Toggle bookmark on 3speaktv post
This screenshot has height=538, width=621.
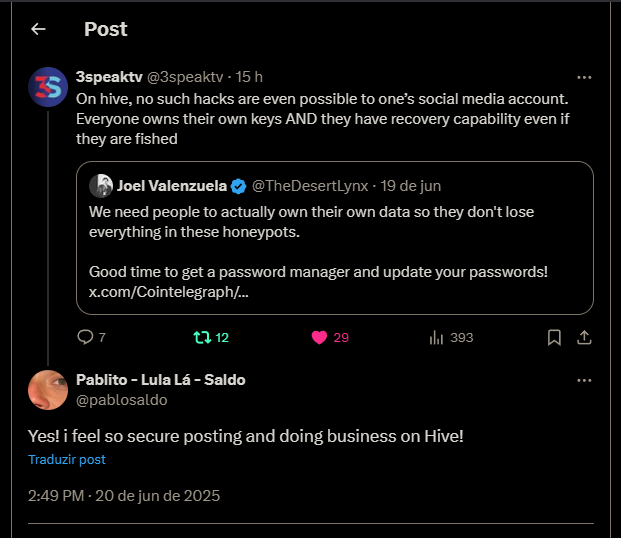tap(554, 338)
